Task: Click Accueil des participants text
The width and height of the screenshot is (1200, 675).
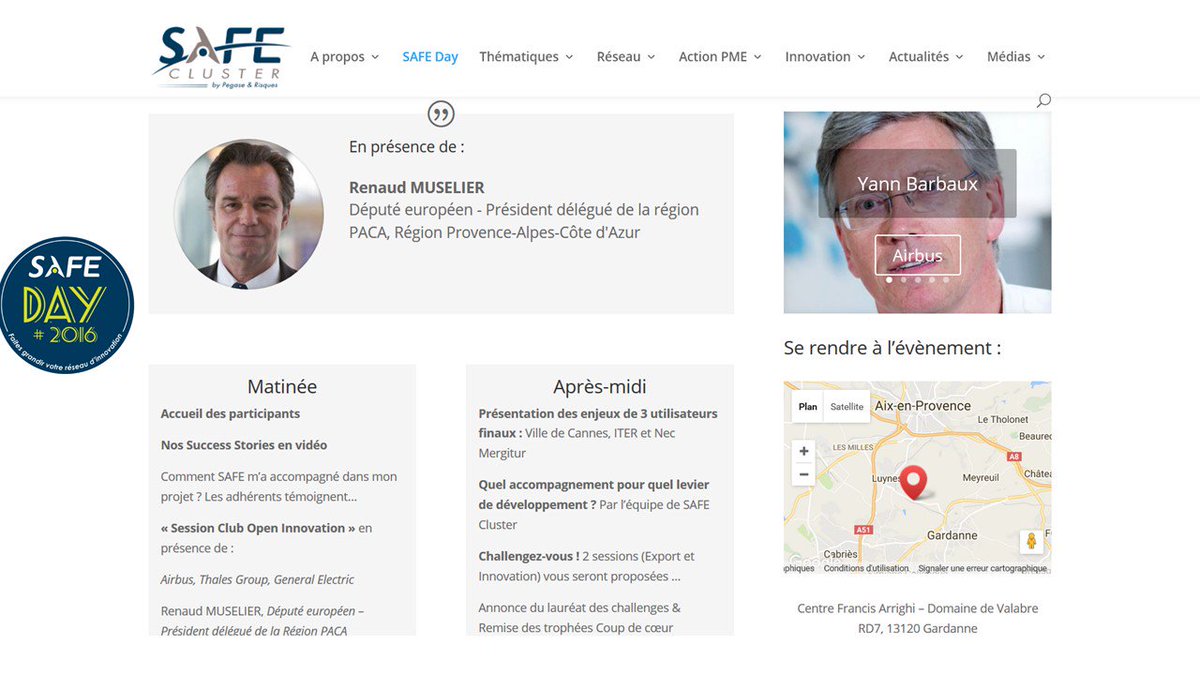Action: click(x=230, y=413)
